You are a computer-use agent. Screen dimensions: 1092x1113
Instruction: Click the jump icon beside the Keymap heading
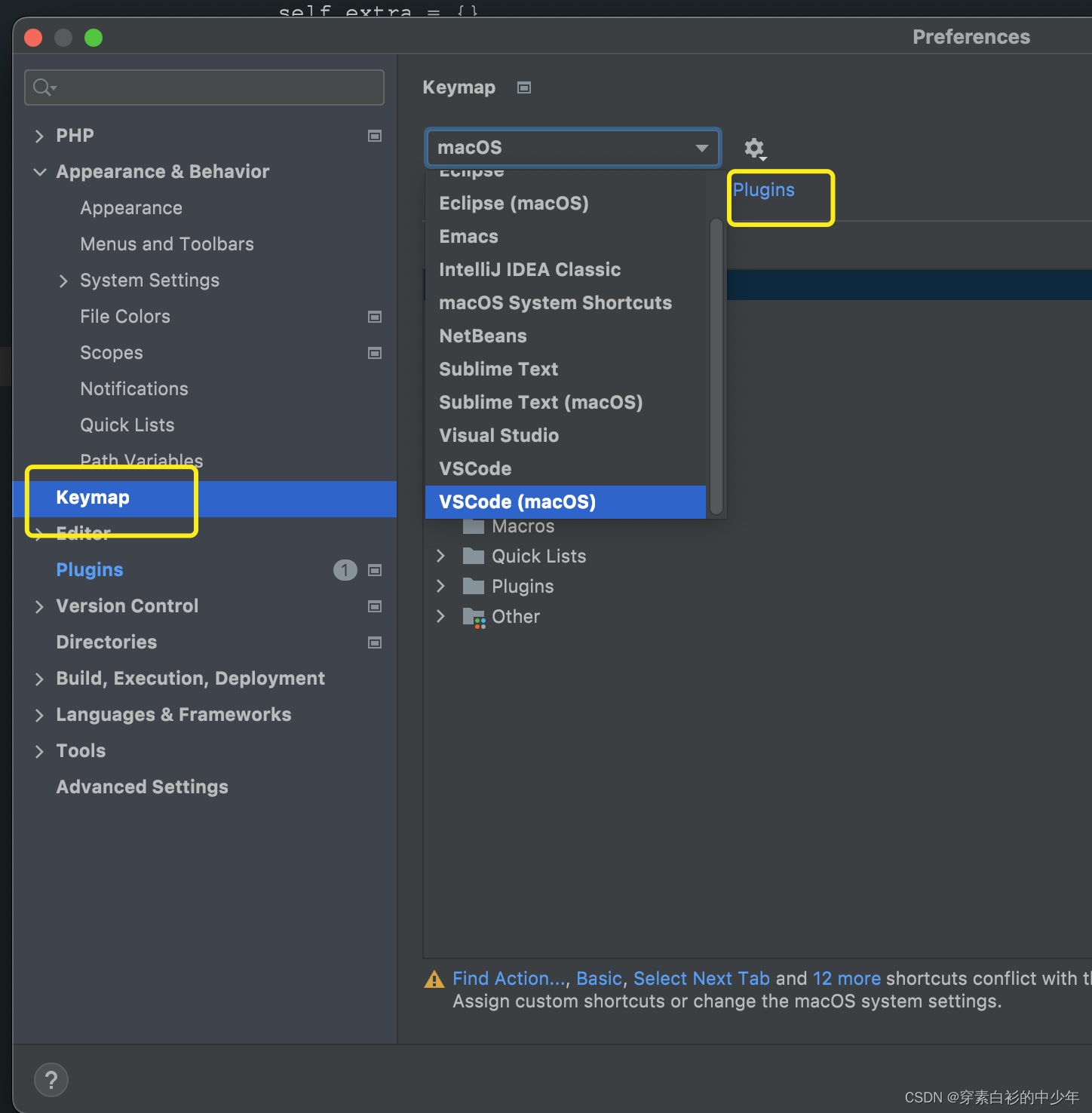[x=523, y=87]
